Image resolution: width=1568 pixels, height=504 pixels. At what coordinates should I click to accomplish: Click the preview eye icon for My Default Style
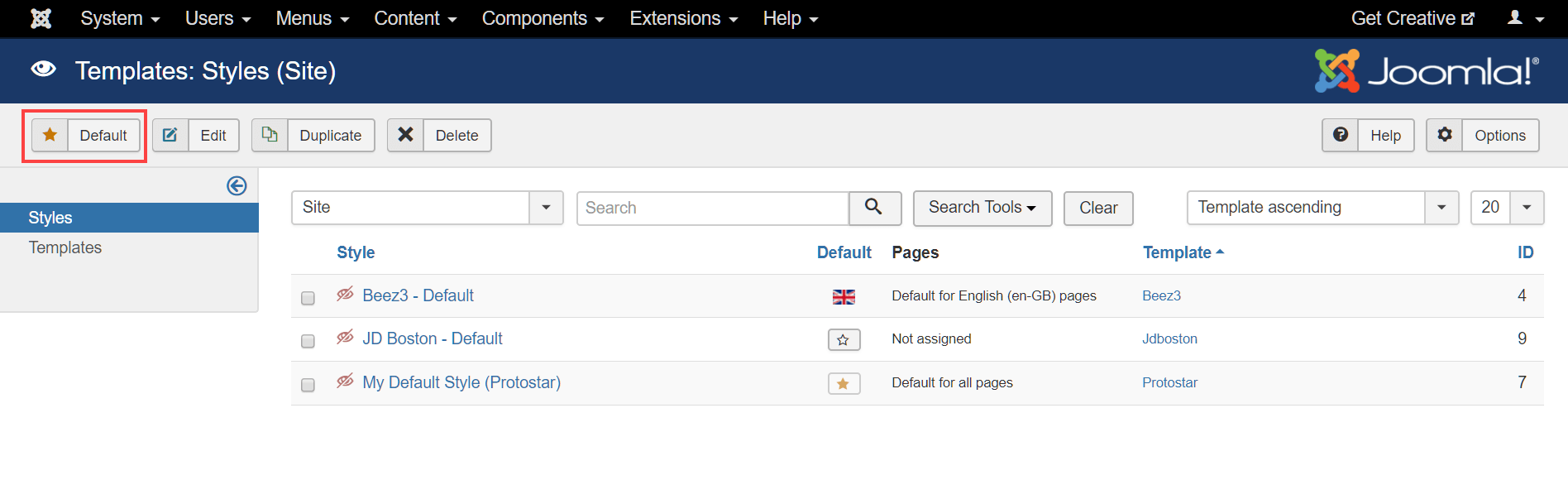point(345,382)
